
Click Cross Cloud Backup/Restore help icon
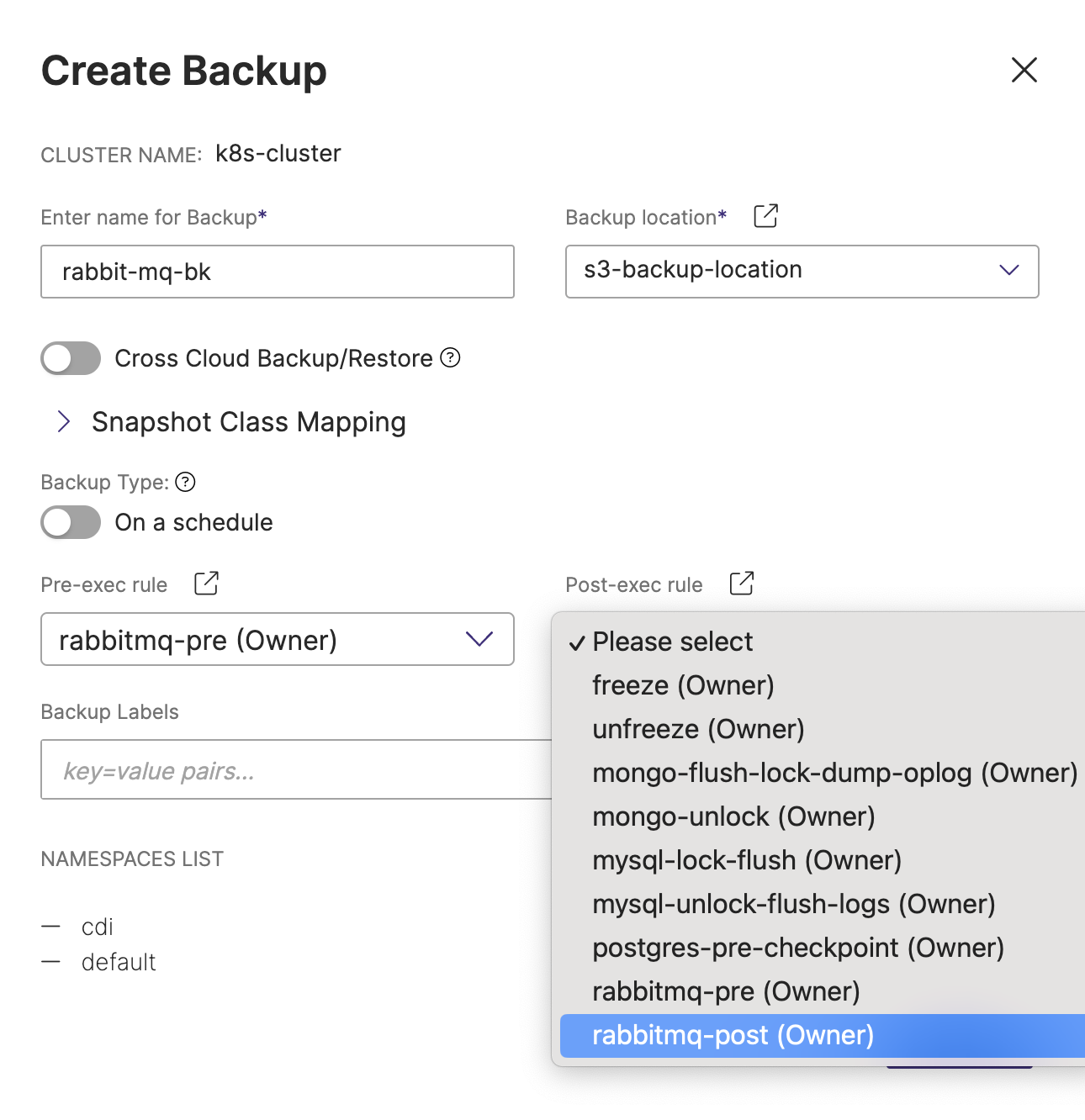tap(451, 358)
